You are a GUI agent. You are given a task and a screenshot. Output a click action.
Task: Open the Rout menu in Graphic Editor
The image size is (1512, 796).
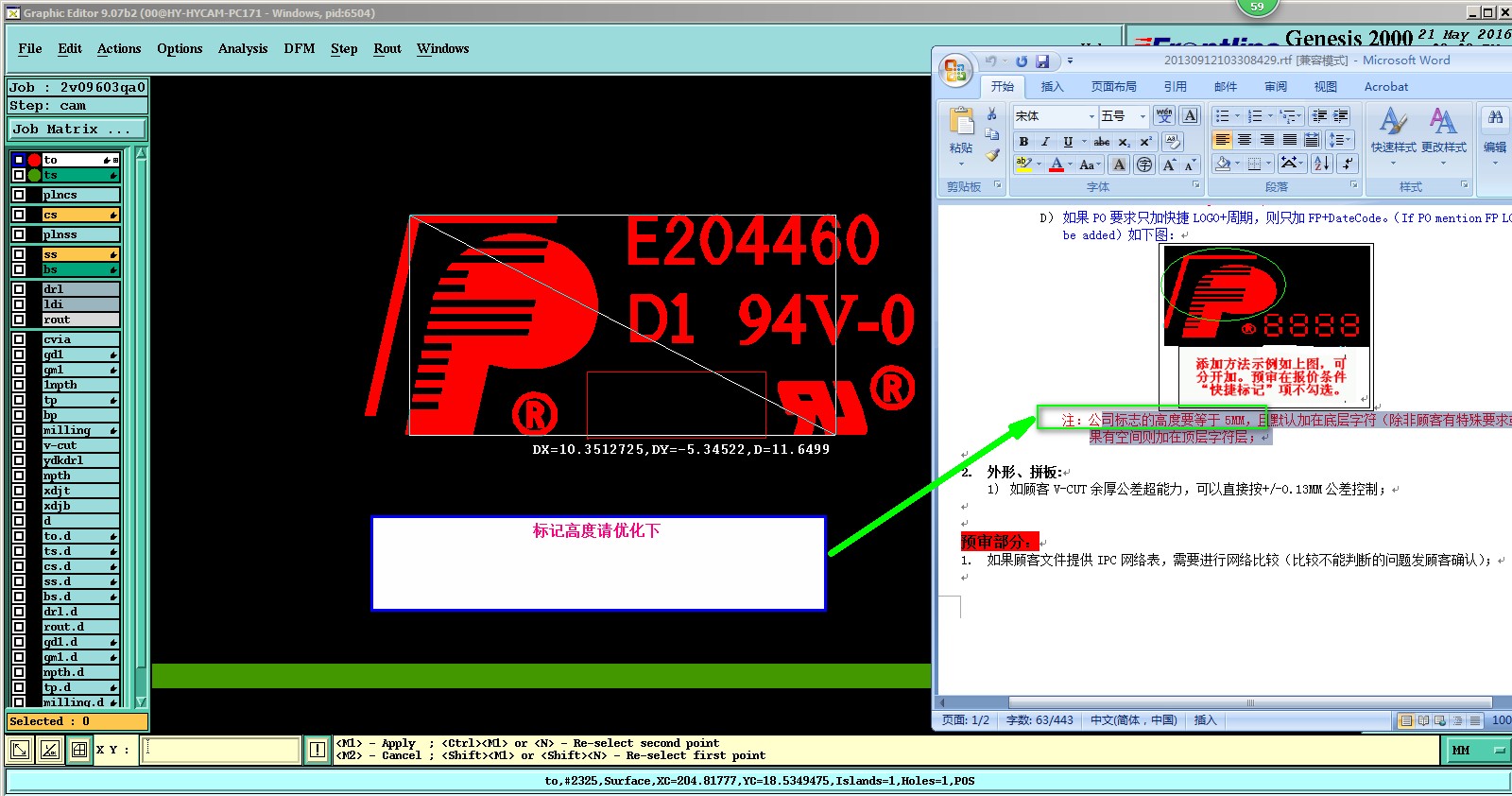coord(387,48)
